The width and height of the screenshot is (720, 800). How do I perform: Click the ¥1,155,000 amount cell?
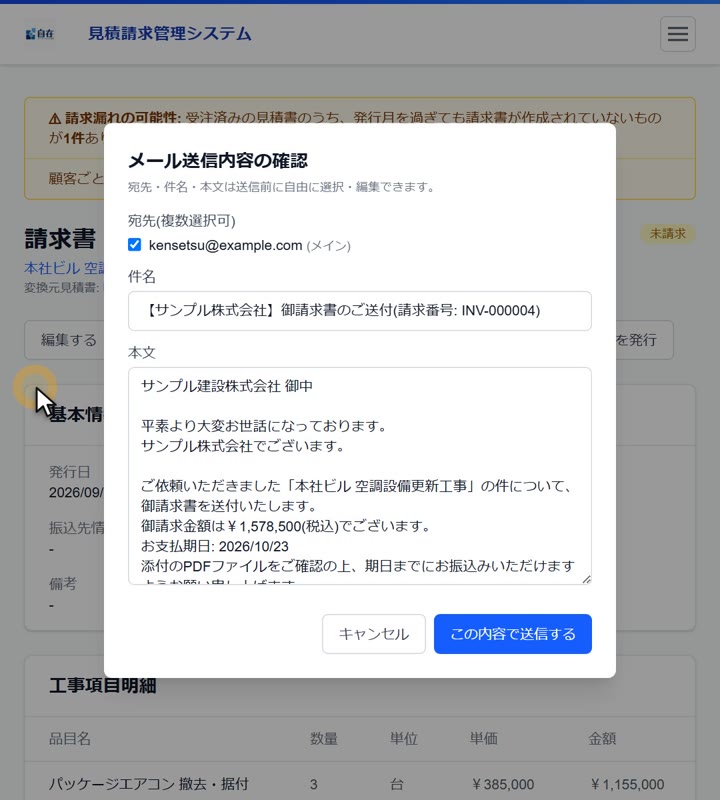tap(627, 784)
